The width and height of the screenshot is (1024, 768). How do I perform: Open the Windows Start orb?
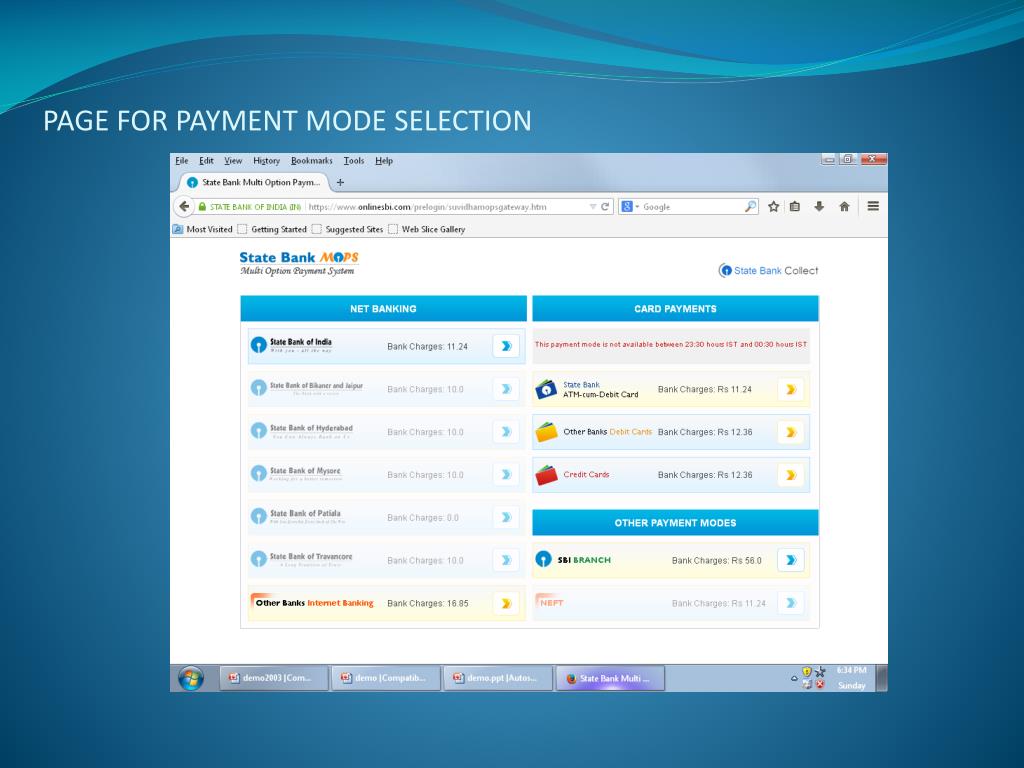coord(191,679)
